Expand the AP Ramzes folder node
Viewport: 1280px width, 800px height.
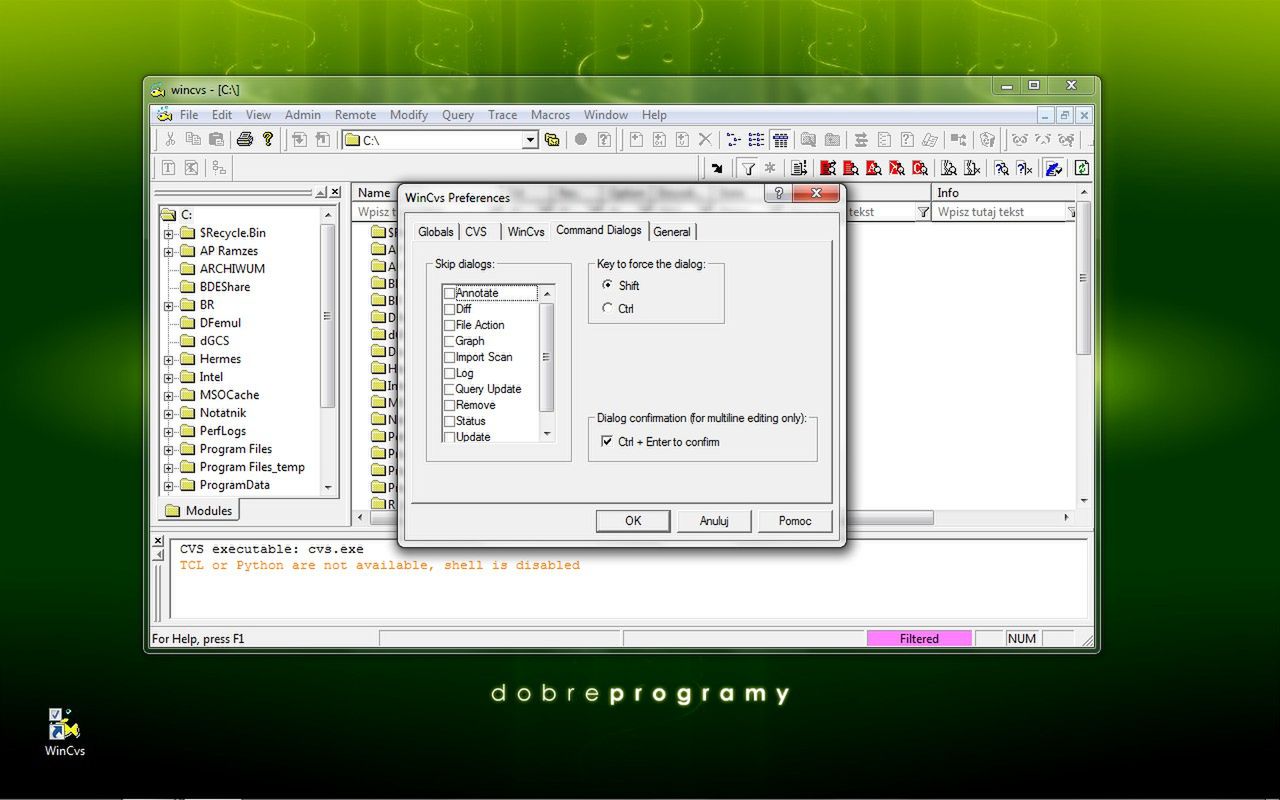tap(169, 252)
